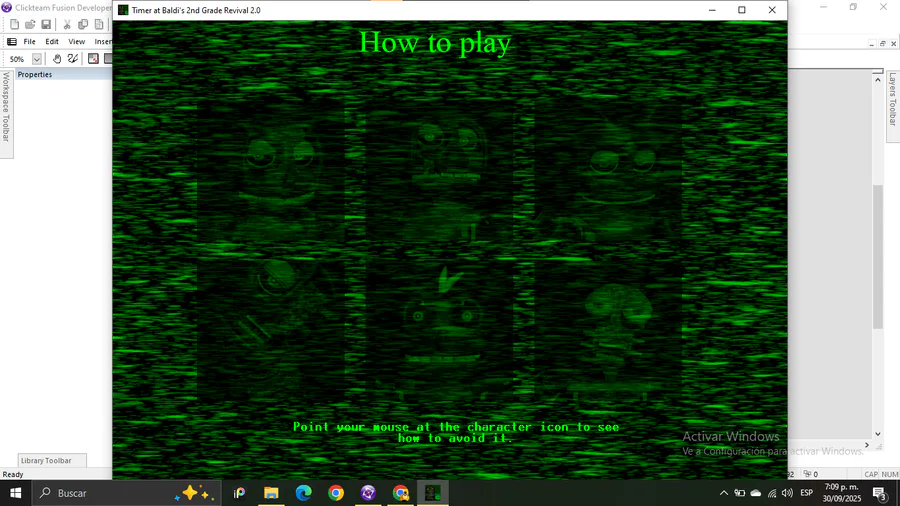Screen dimensions: 900x506
Task: Click the scroll down arrow in Clickteam editor
Action: point(878,434)
